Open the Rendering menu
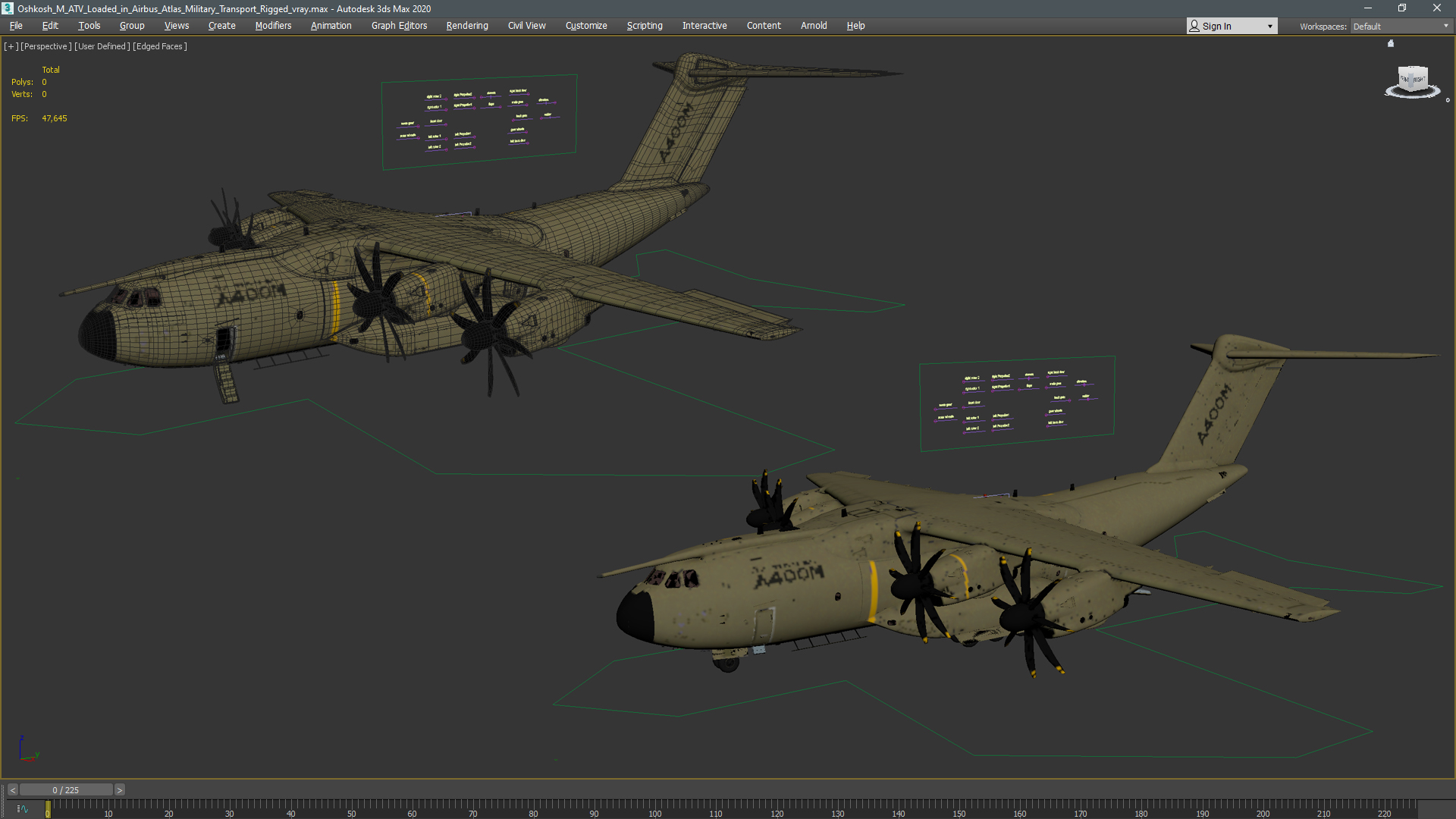This screenshot has width=1456, height=819. 467,26
